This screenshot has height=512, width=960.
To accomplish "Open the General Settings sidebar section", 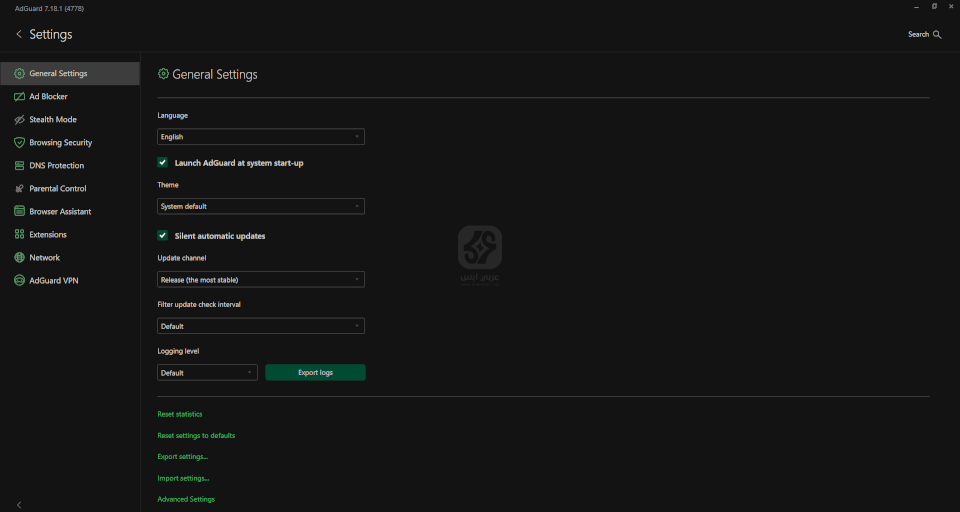I will click(x=70, y=73).
